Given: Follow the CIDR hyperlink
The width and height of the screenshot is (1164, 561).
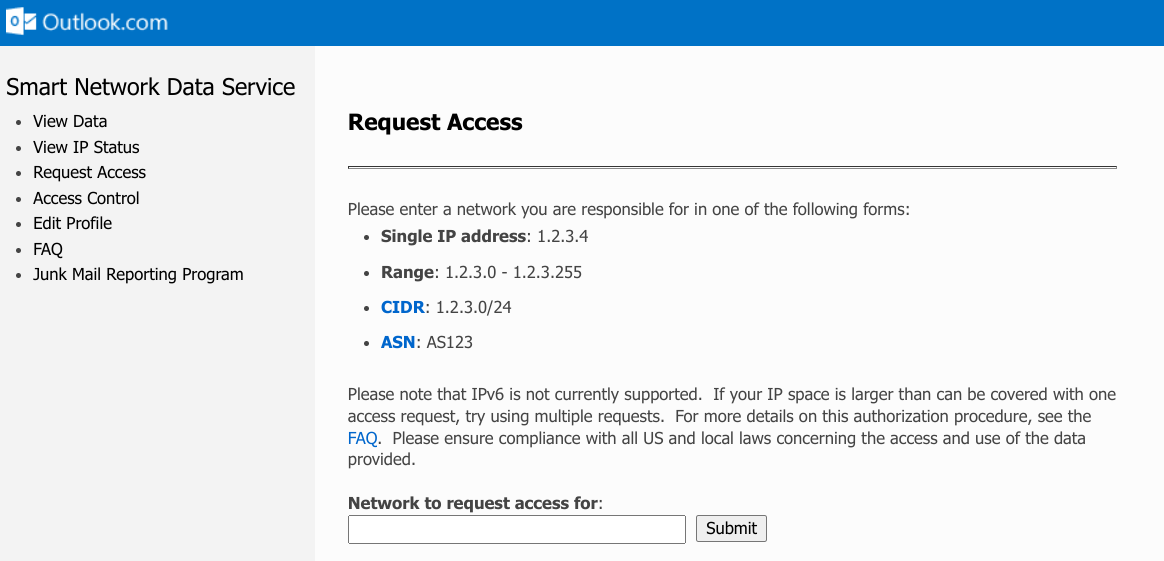Looking at the screenshot, I should (404, 307).
